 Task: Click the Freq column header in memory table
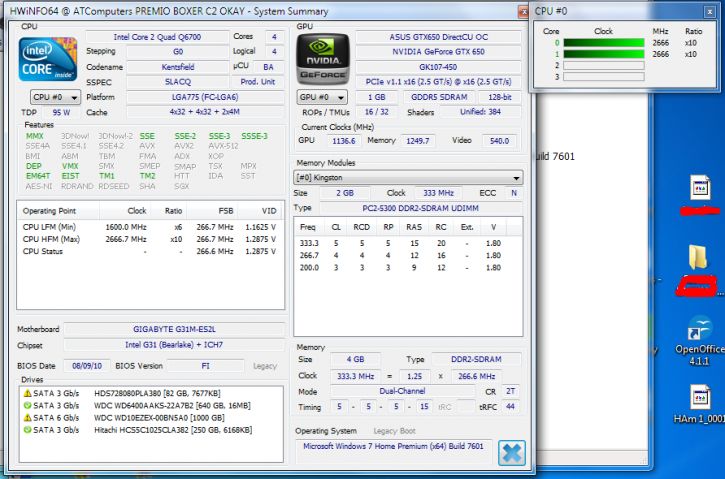pyautogui.click(x=309, y=227)
